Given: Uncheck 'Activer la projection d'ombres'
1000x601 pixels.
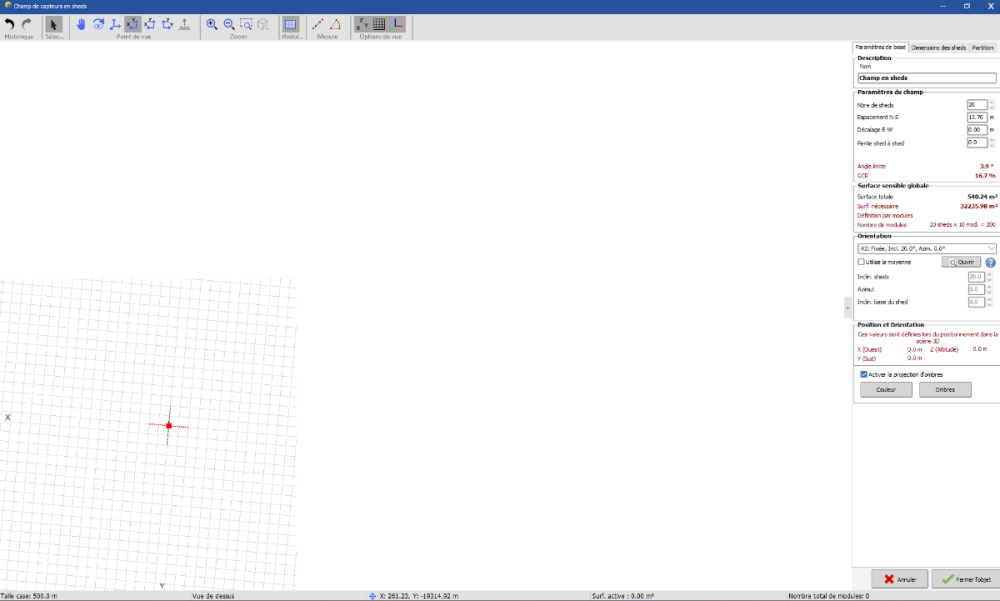Looking at the screenshot, I should point(864,374).
